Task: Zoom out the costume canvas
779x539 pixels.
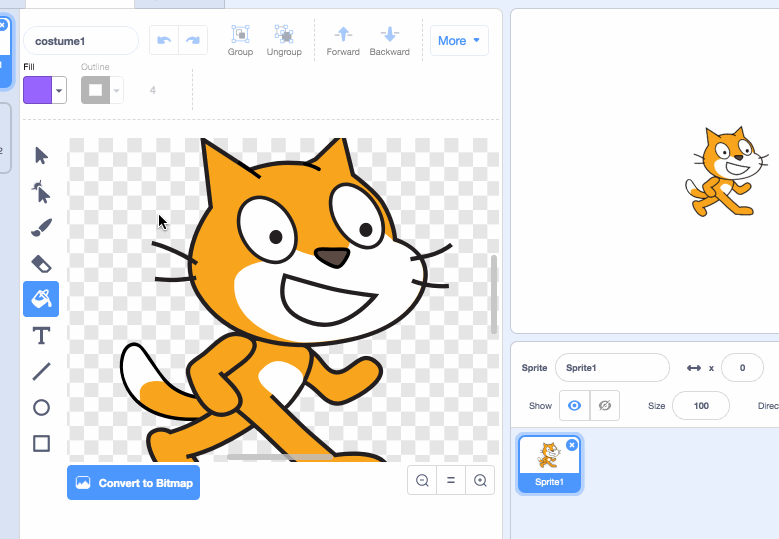Action: [422, 480]
